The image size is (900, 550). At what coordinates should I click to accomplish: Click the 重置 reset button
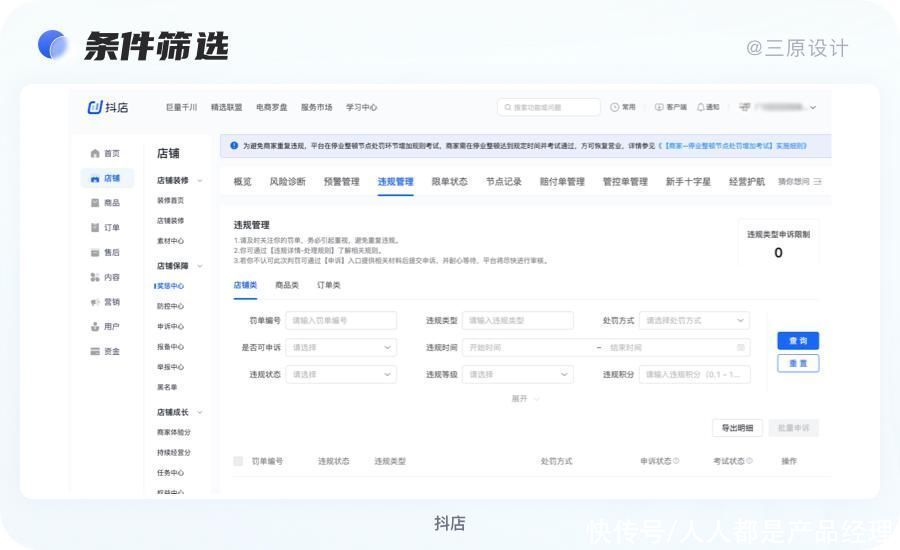coord(798,363)
